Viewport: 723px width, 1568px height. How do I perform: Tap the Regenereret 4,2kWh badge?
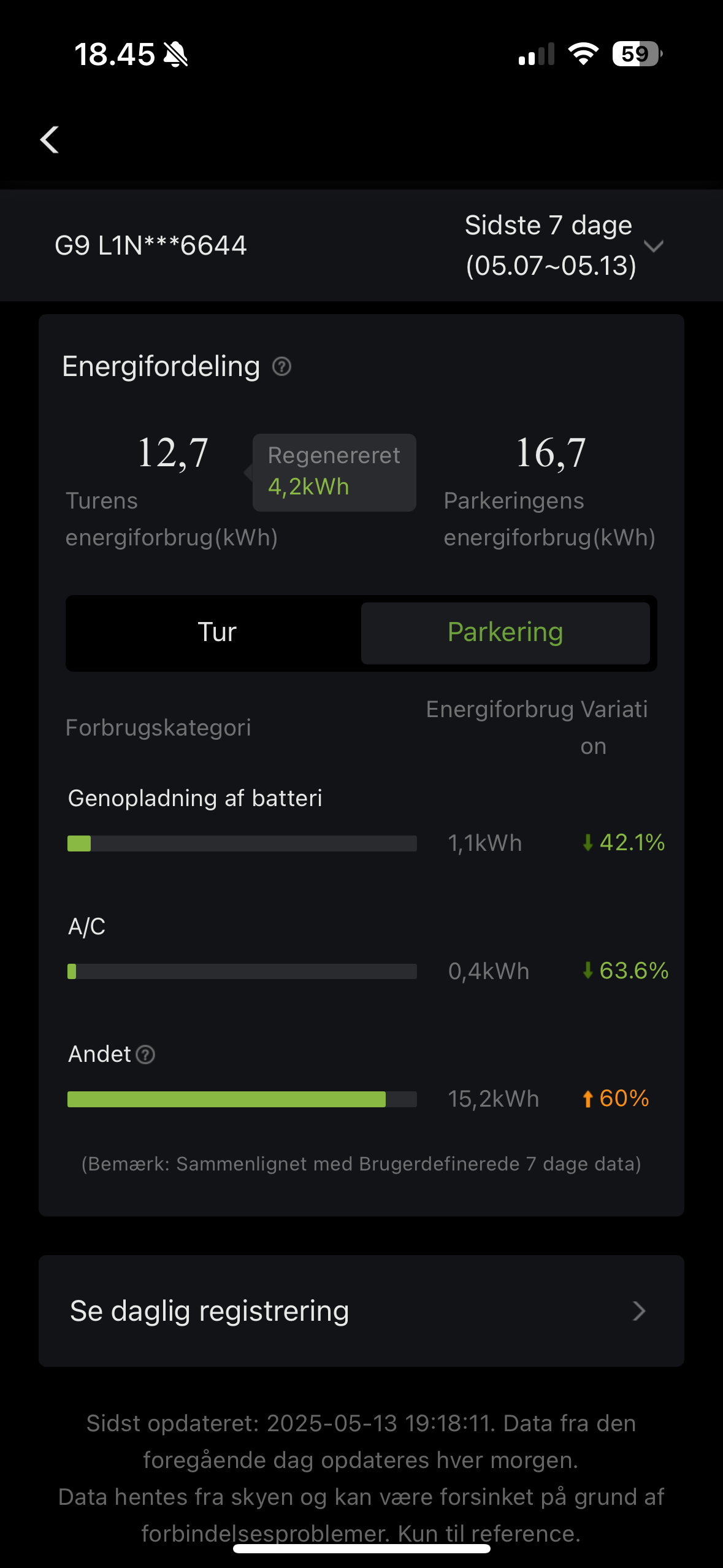point(334,472)
